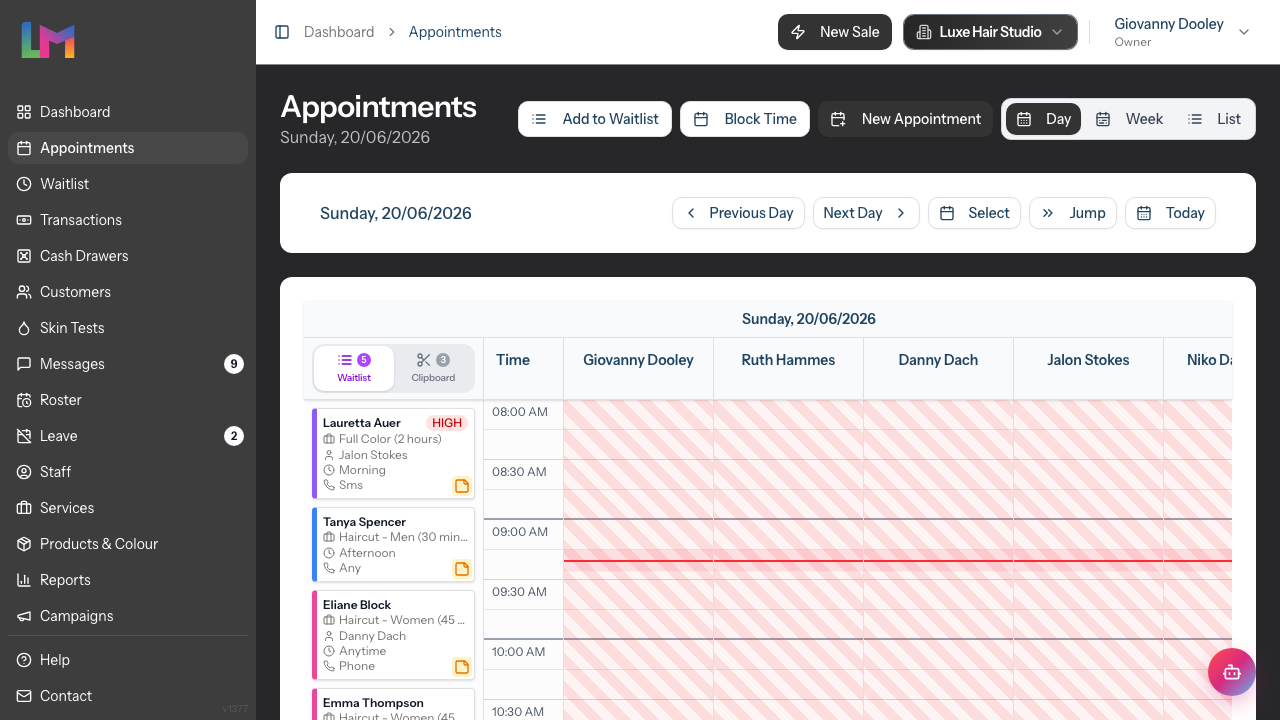Image resolution: width=1280 pixels, height=720 pixels.
Task: Expand the Giovanny Dooley user menu
Action: pos(1182,32)
